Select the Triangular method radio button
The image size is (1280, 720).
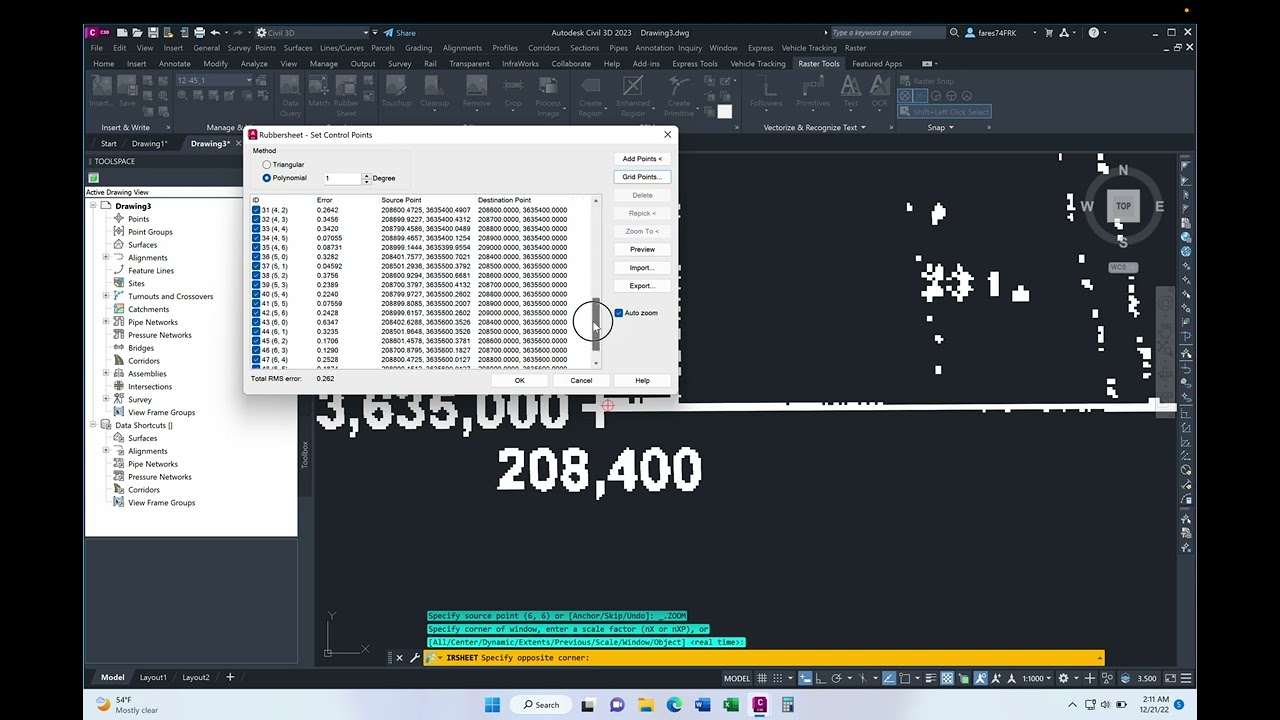267,164
